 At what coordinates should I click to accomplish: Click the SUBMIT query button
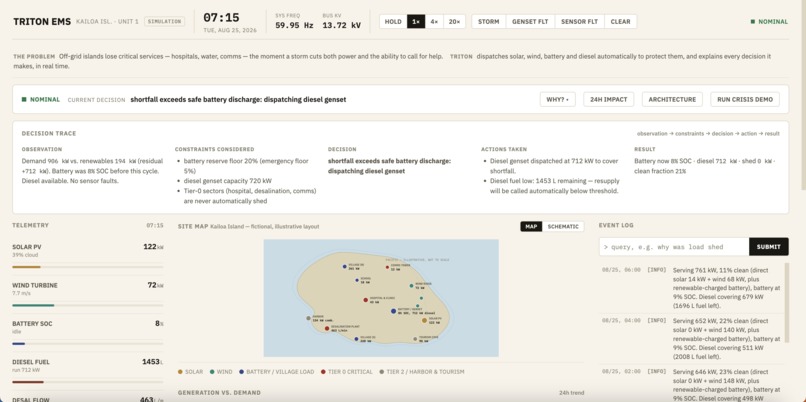(768, 247)
